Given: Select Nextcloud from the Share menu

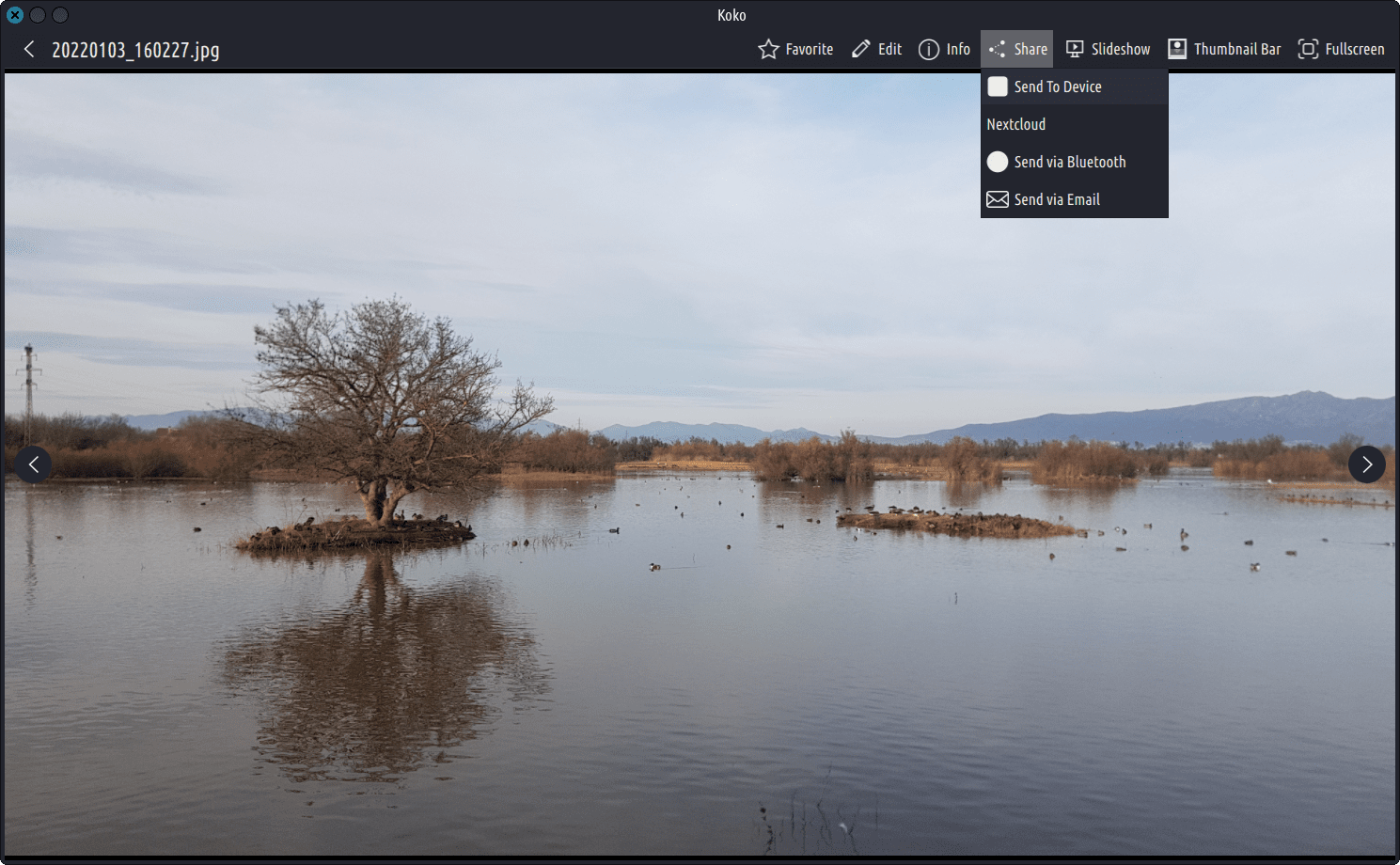Looking at the screenshot, I should pos(1016,124).
